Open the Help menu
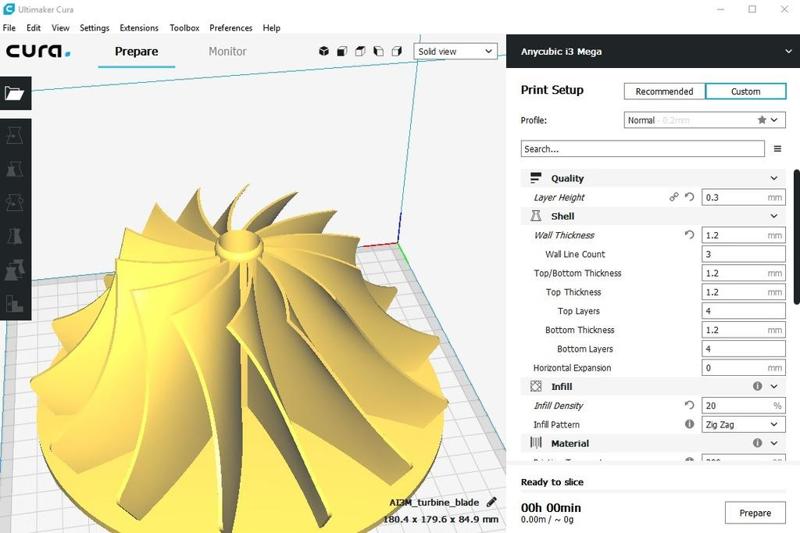800x533 pixels. [x=271, y=28]
